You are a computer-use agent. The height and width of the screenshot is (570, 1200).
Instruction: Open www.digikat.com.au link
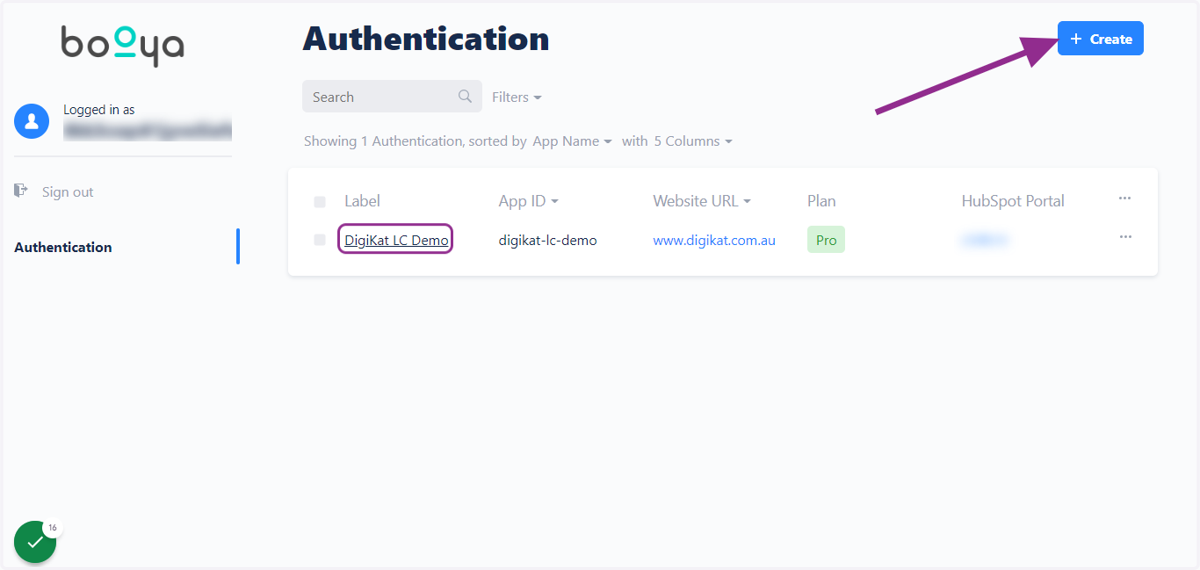tap(714, 240)
